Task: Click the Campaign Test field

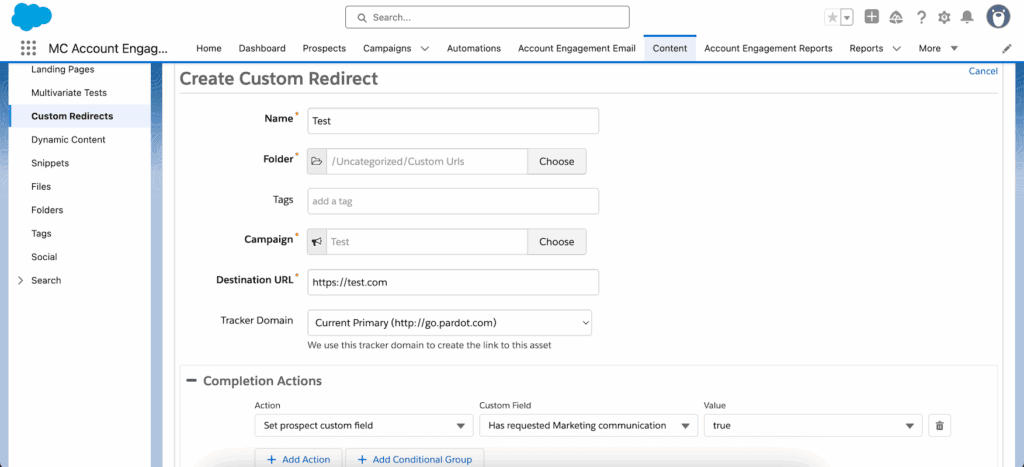Action: click(x=427, y=242)
